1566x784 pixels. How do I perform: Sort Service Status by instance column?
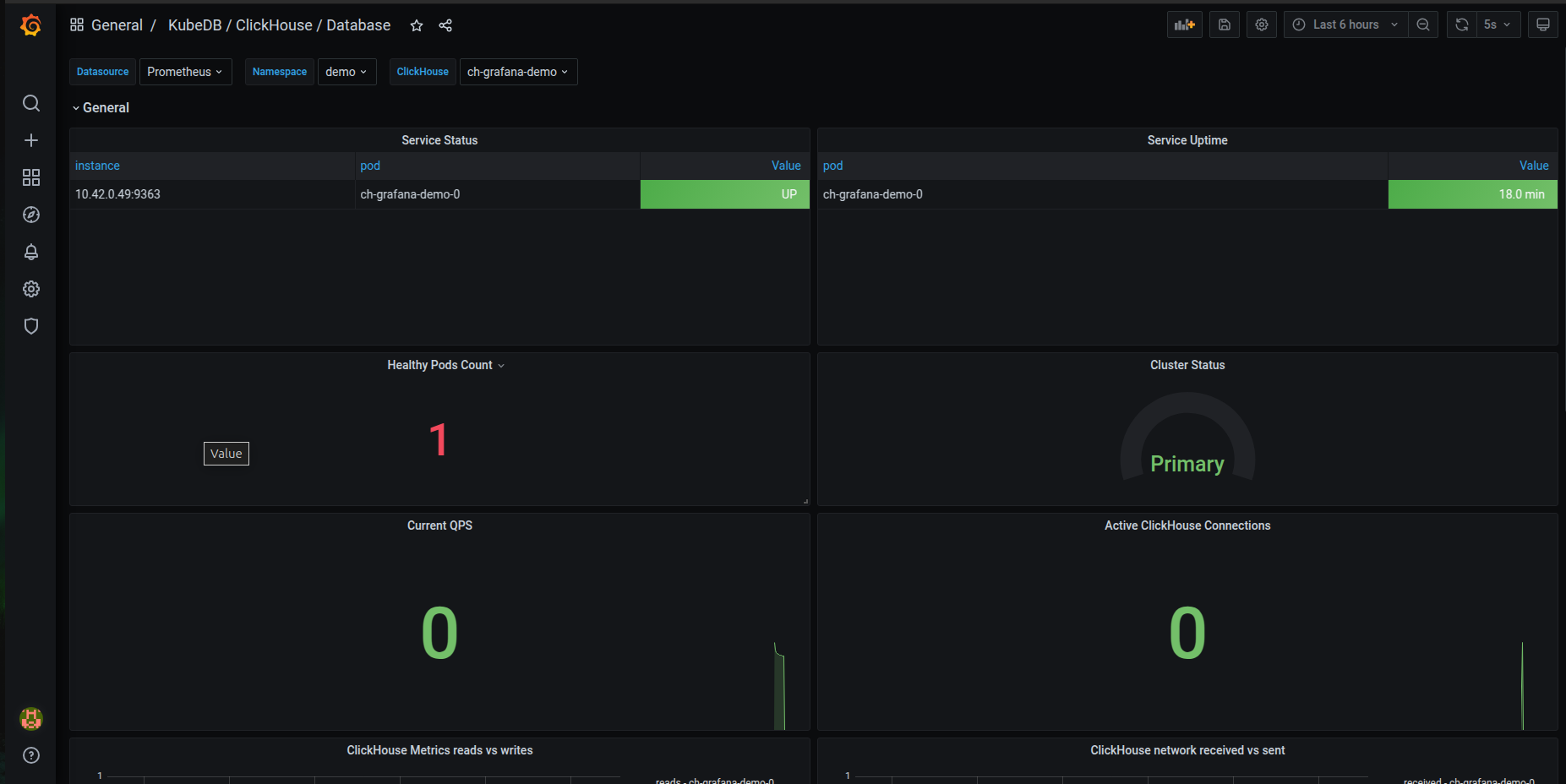97,166
